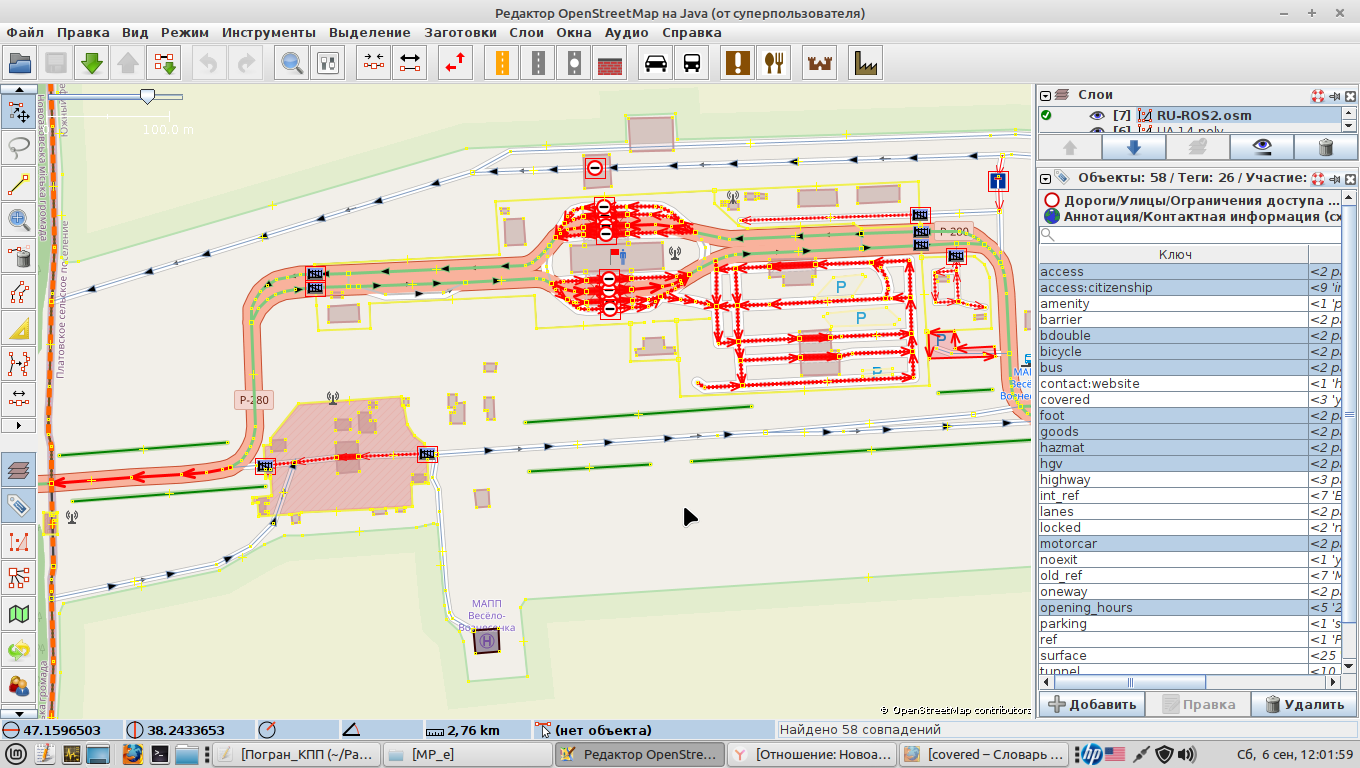Activate the Draw nodes tool

tap(19, 184)
